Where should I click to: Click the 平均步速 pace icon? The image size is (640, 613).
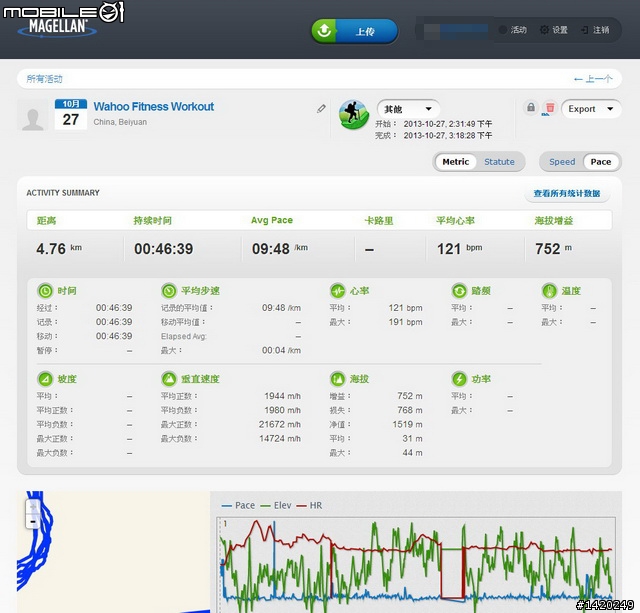(169, 291)
